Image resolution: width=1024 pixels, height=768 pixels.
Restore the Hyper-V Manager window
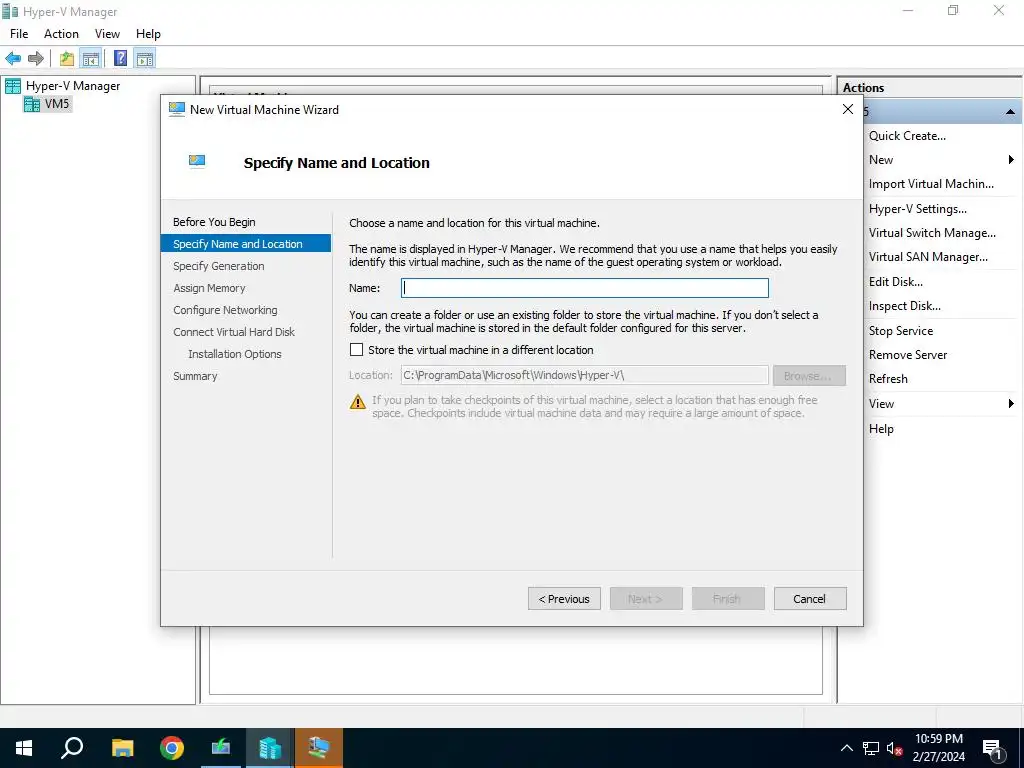tap(953, 10)
